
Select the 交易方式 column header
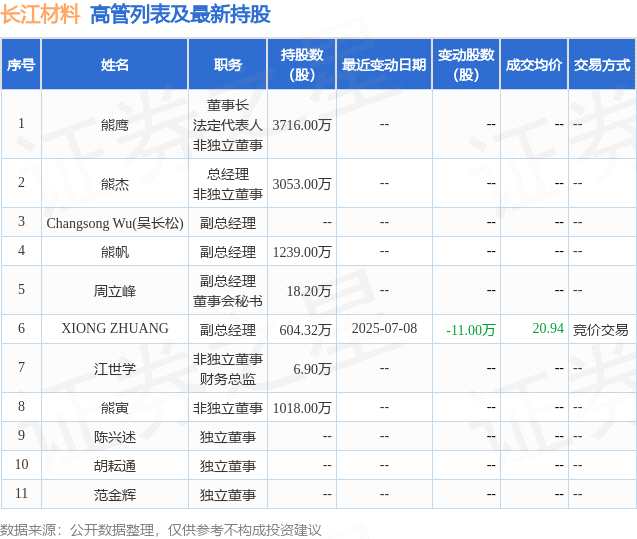click(x=602, y=65)
